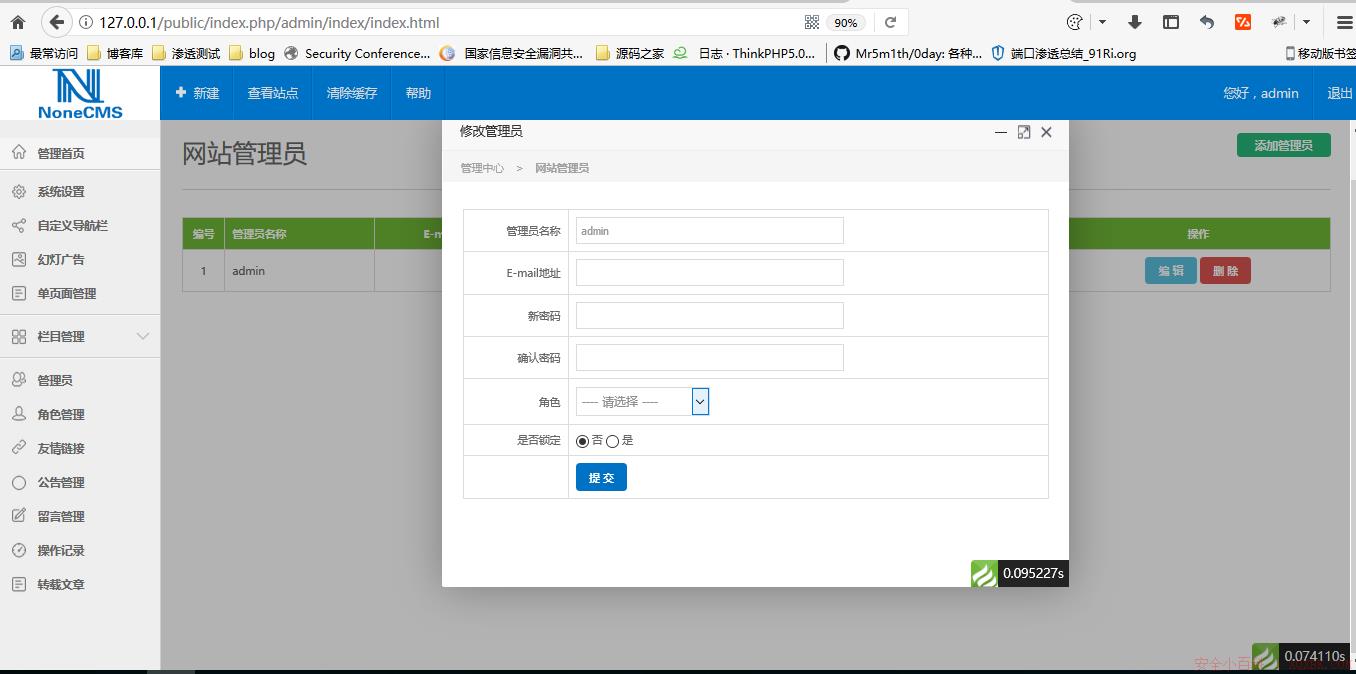Screen dimensions: 1356x674
Task: Reload the page with the refresh icon
Action: (x=890, y=22)
